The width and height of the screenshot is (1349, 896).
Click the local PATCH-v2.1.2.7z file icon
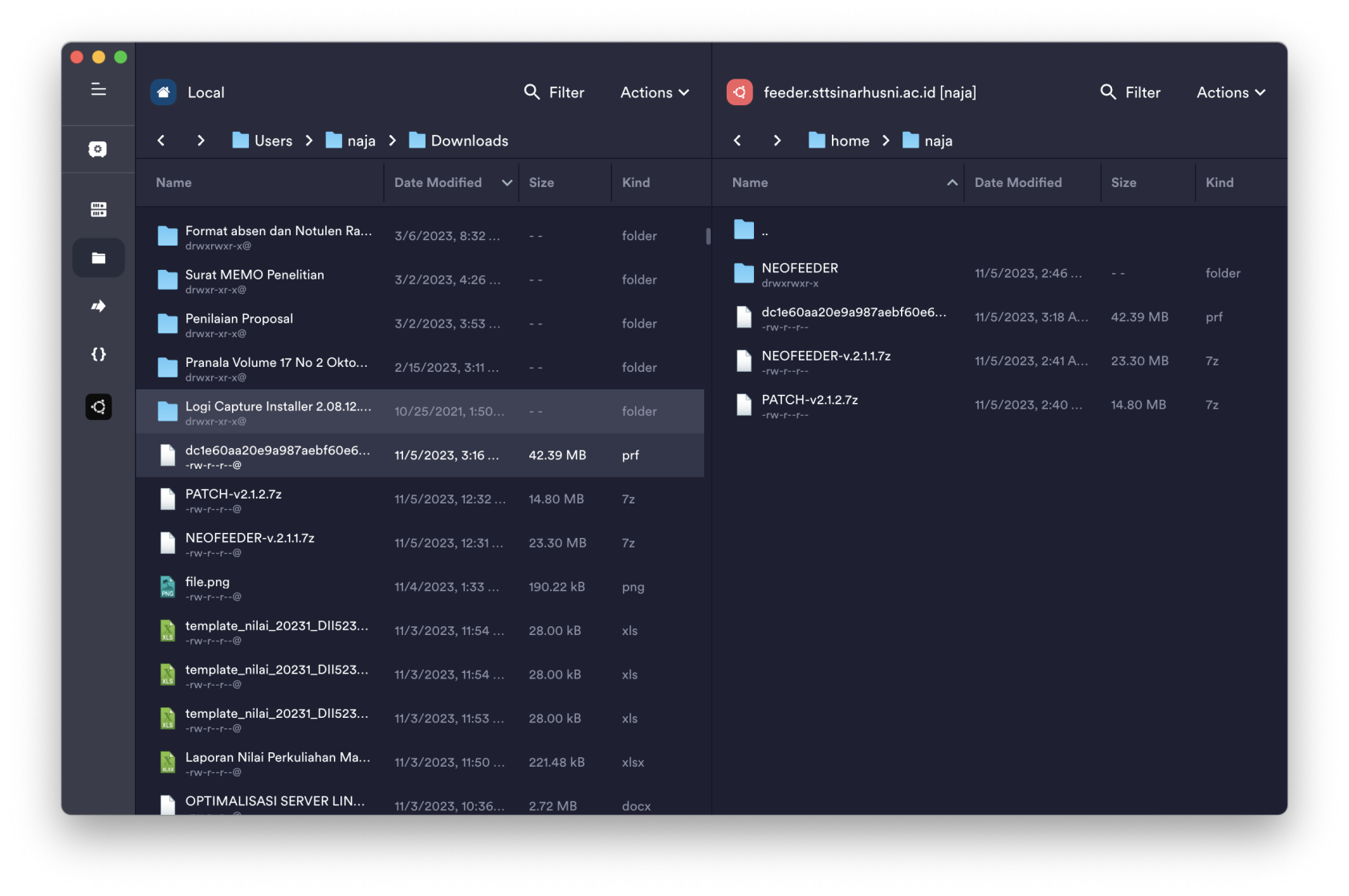coord(167,499)
